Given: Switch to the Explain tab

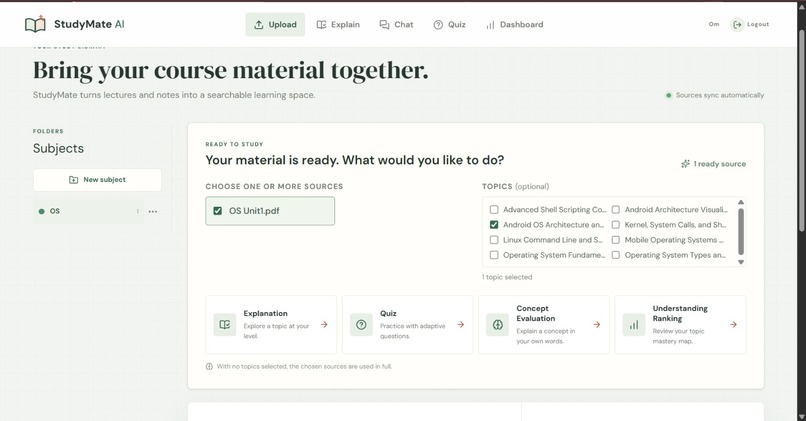Looking at the screenshot, I should coord(338,25).
